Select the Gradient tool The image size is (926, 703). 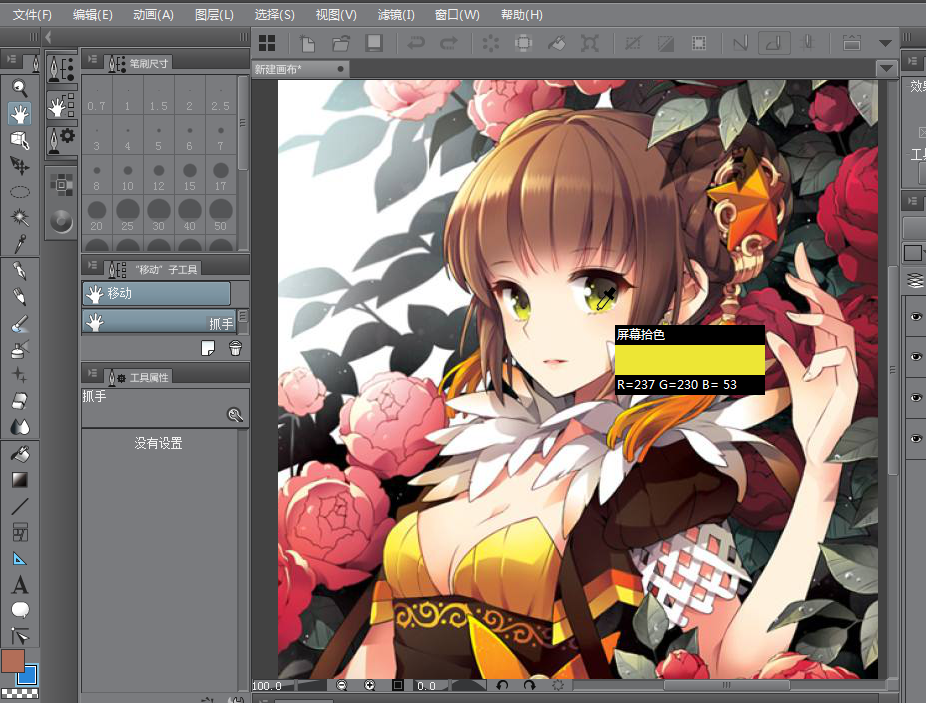click(19, 479)
